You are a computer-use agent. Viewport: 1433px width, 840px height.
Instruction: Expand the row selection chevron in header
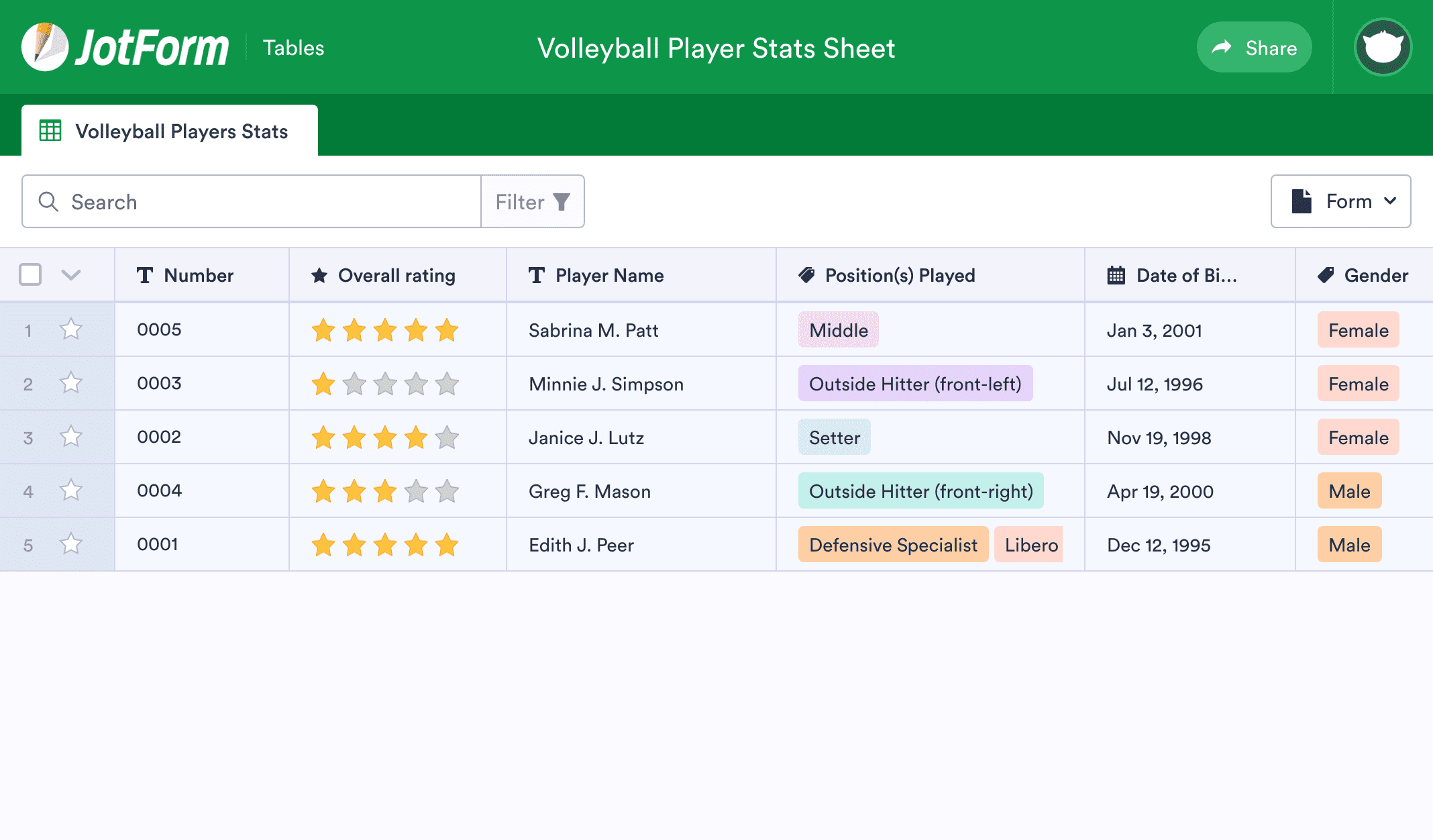point(72,275)
